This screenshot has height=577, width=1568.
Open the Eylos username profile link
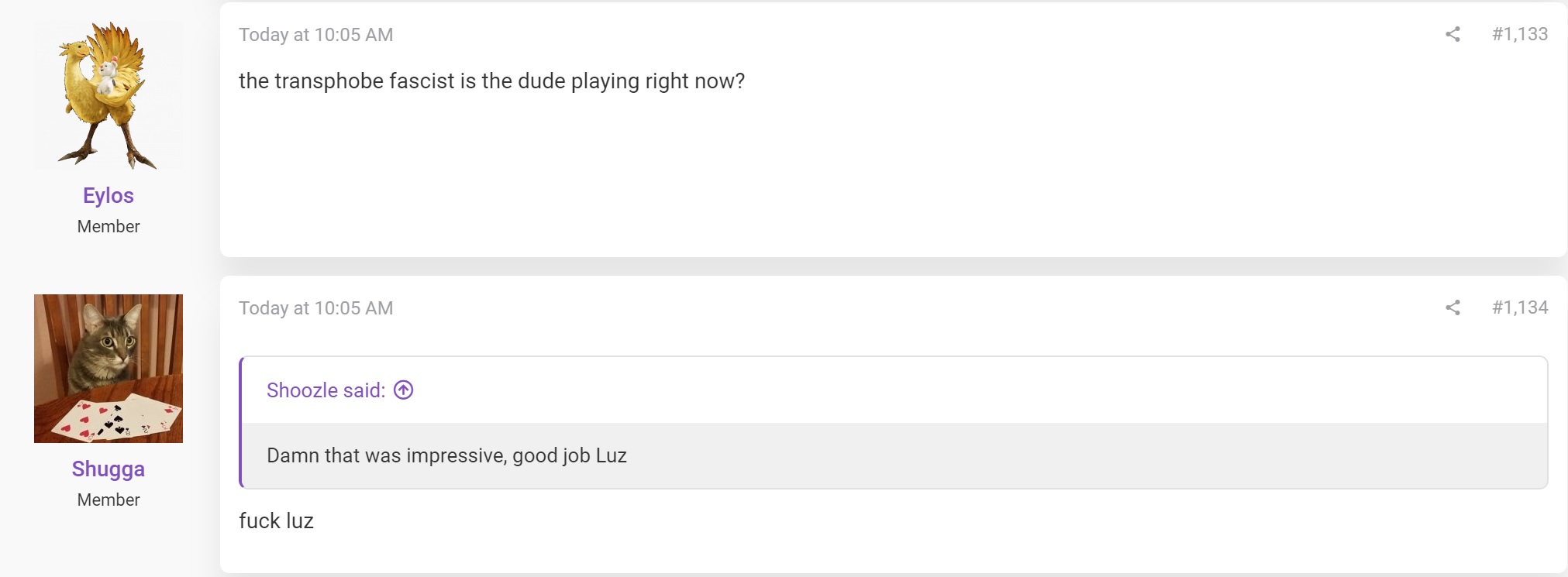109,195
